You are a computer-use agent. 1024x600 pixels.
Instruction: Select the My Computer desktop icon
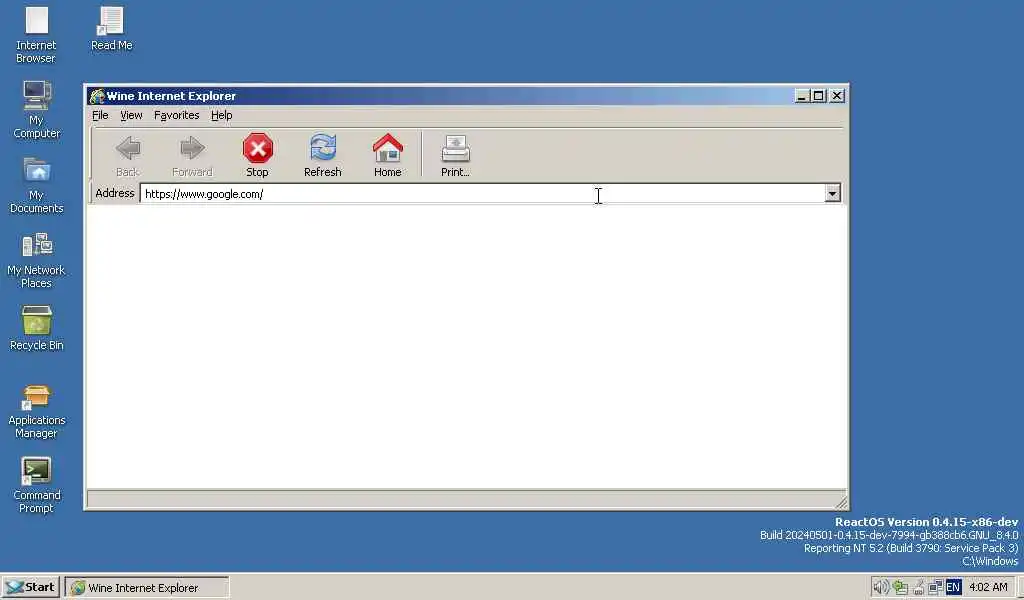(x=37, y=110)
